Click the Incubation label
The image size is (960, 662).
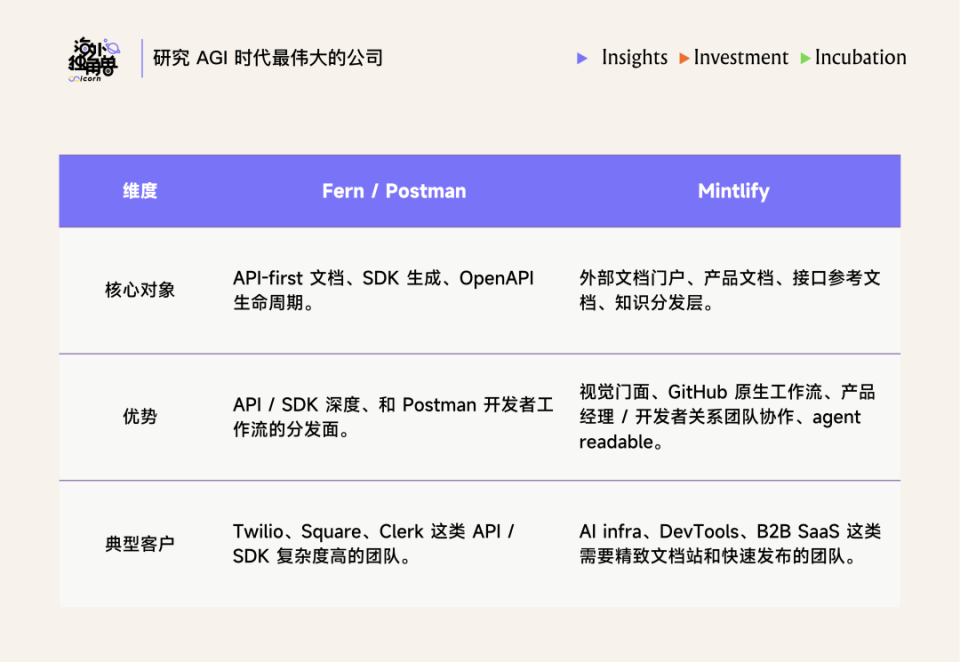pyautogui.click(x=860, y=57)
